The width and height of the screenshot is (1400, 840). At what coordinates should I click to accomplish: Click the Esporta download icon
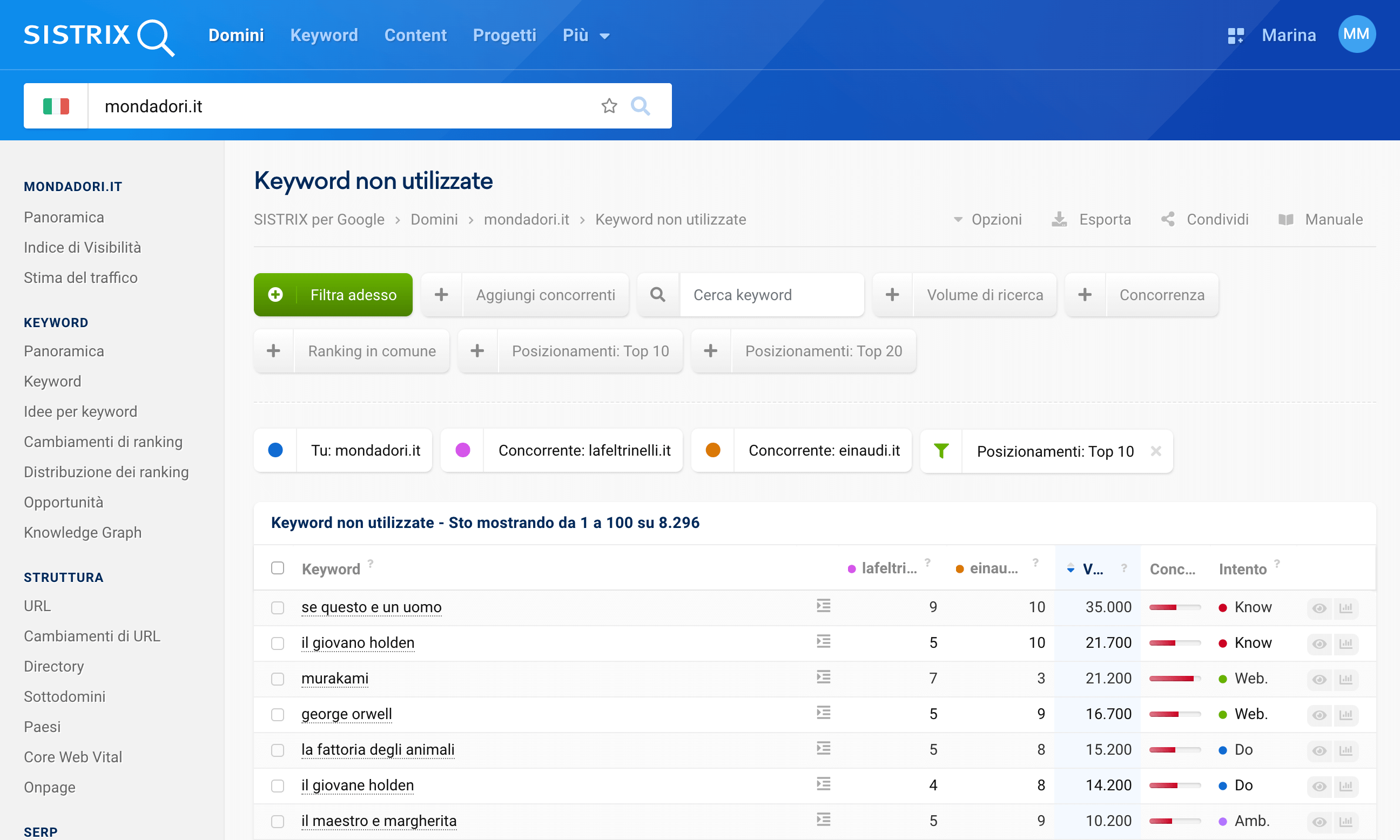[1059, 220]
